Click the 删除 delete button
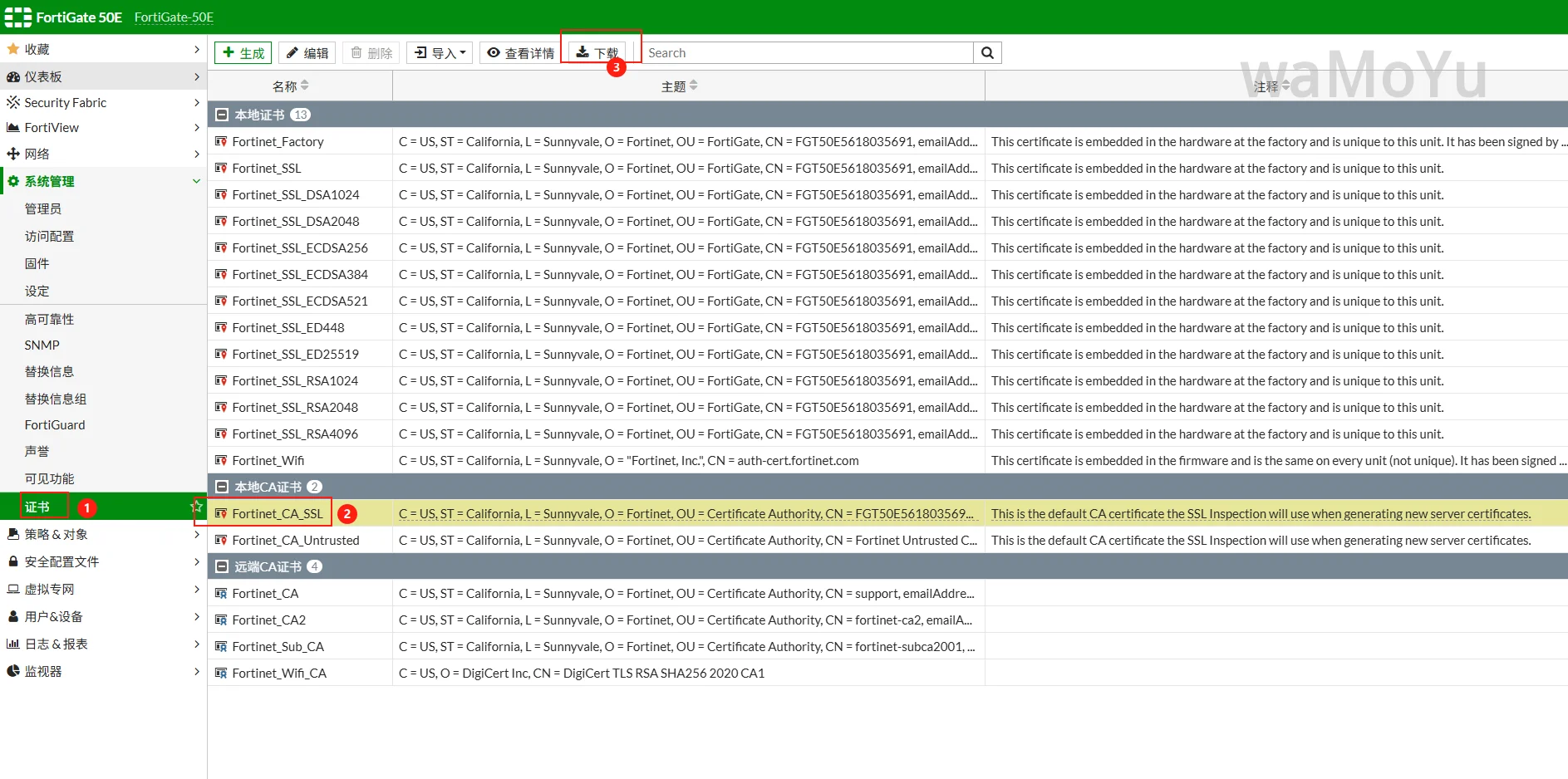Image resolution: width=1568 pixels, height=779 pixels. coord(371,52)
